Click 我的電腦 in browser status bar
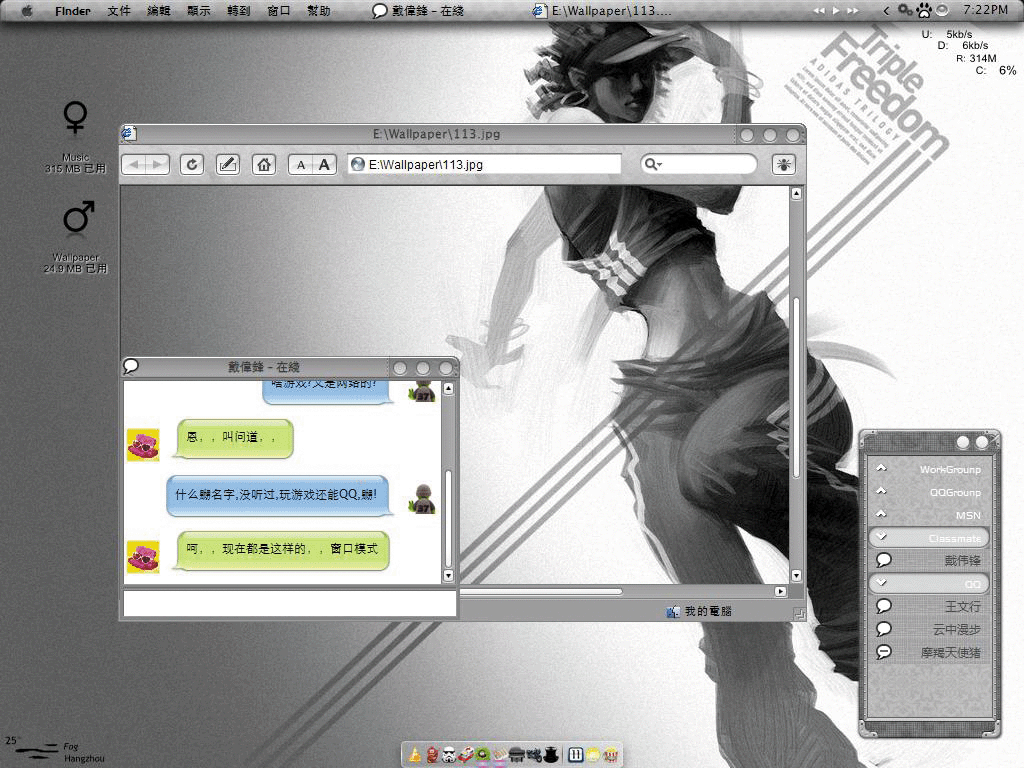This screenshot has height=768, width=1024. click(x=699, y=611)
